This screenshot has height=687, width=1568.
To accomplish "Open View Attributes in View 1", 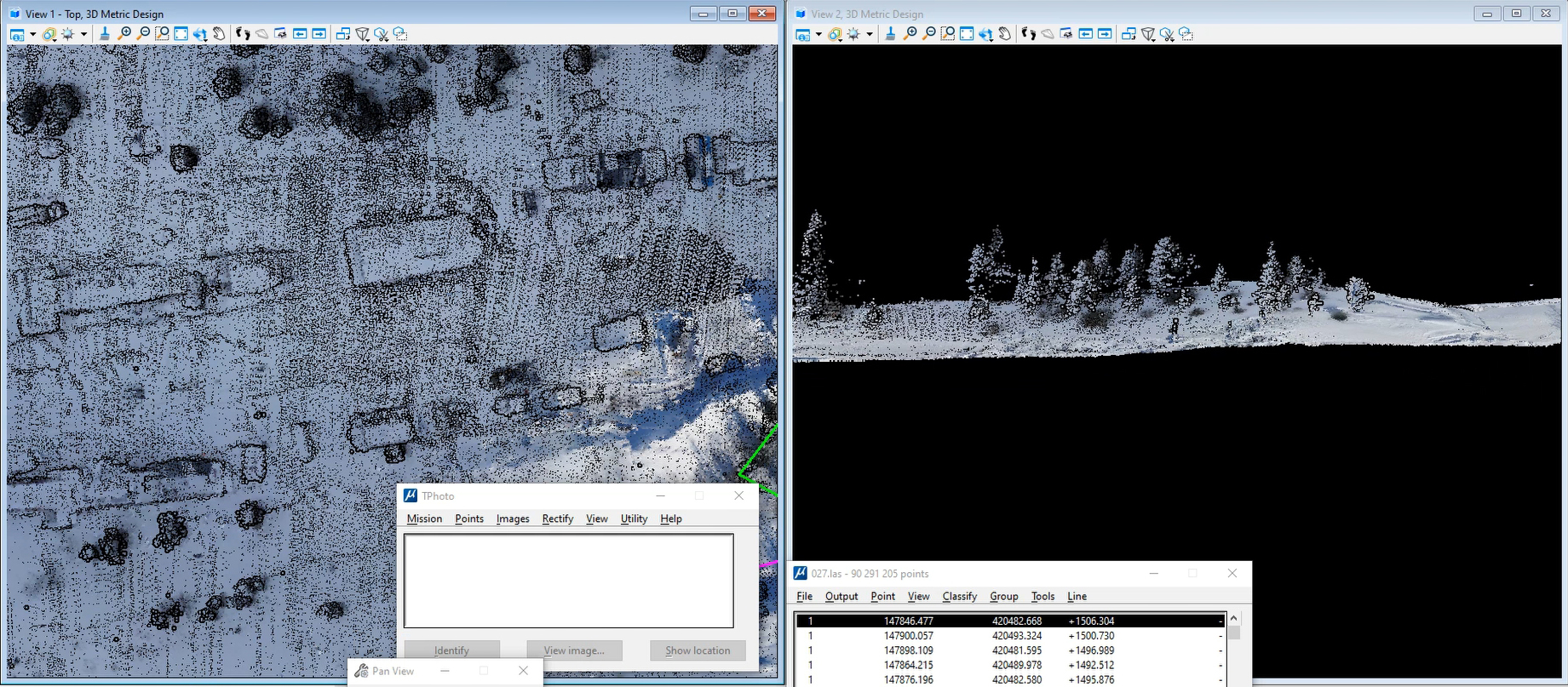I will point(17,34).
